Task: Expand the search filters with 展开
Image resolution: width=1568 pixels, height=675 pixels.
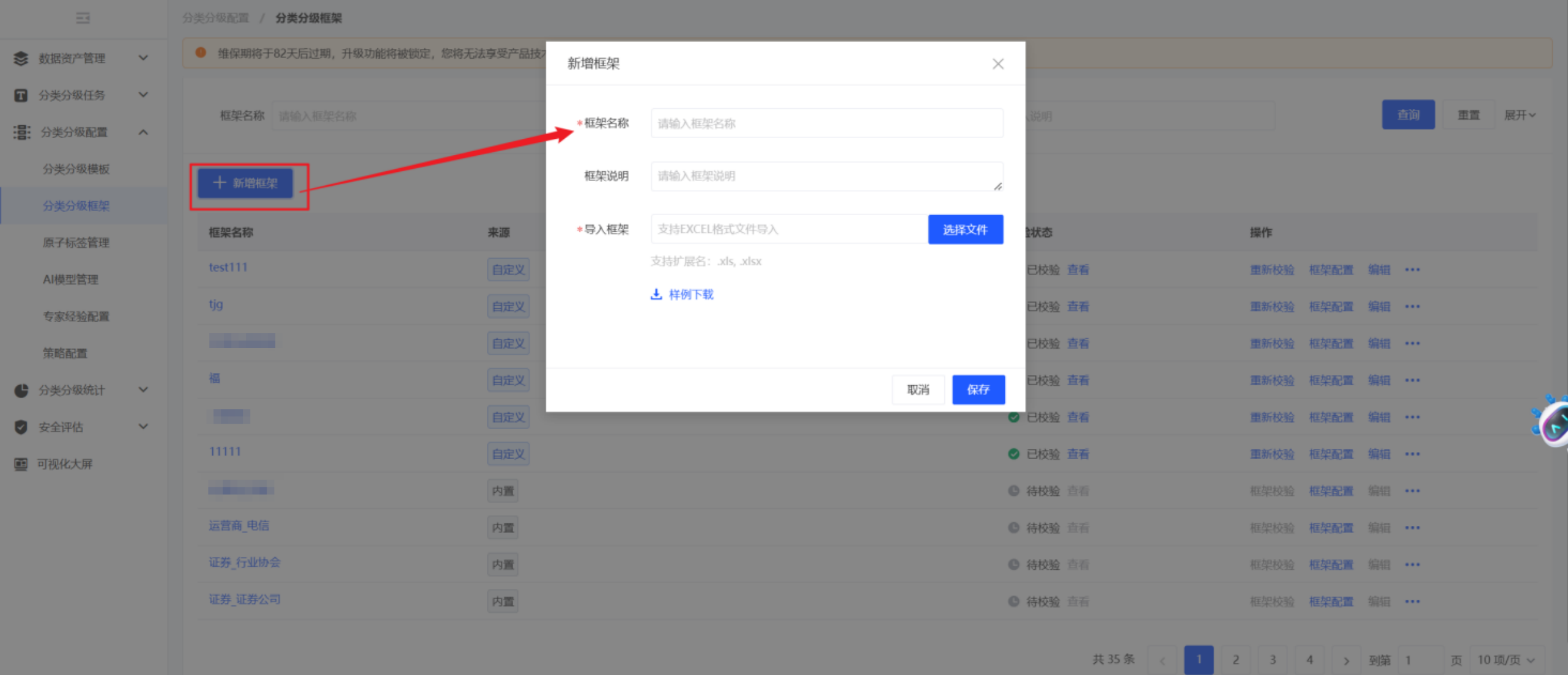Action: tap(1520, 115)
